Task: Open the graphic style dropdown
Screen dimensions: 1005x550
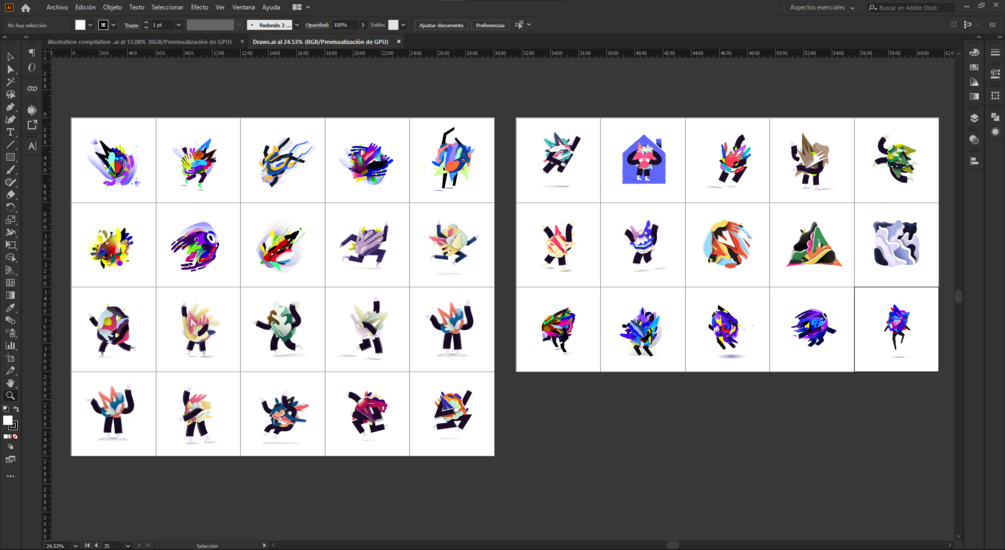Action: click(403, 25)
